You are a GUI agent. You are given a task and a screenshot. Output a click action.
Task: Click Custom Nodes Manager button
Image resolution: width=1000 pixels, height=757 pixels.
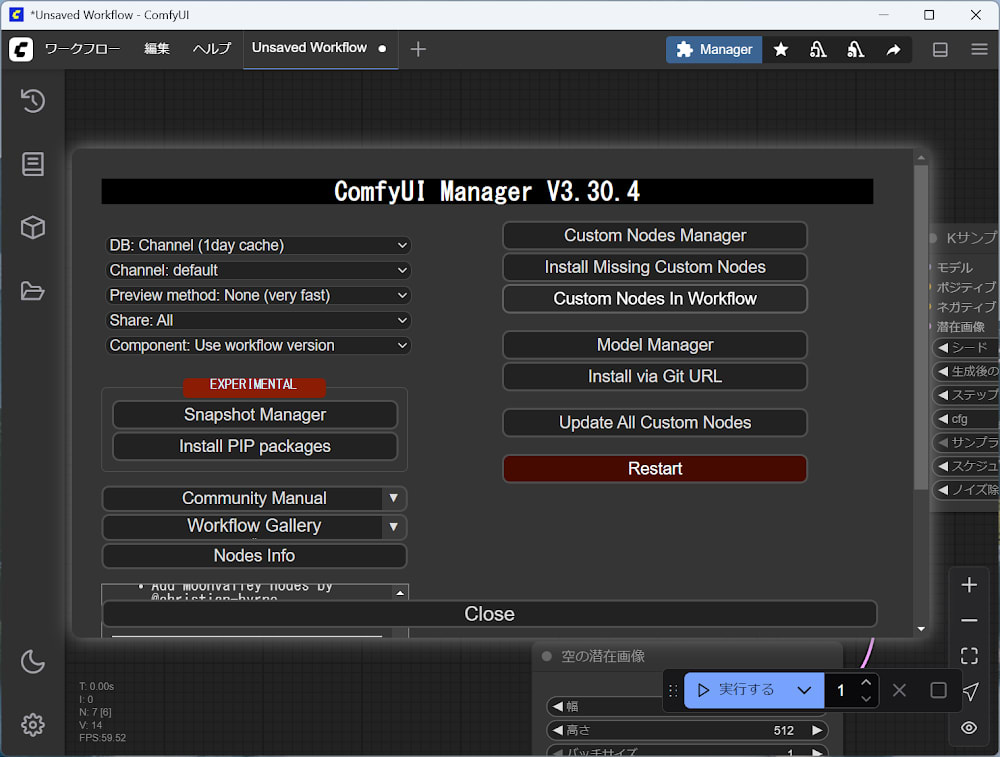(655, 235)
